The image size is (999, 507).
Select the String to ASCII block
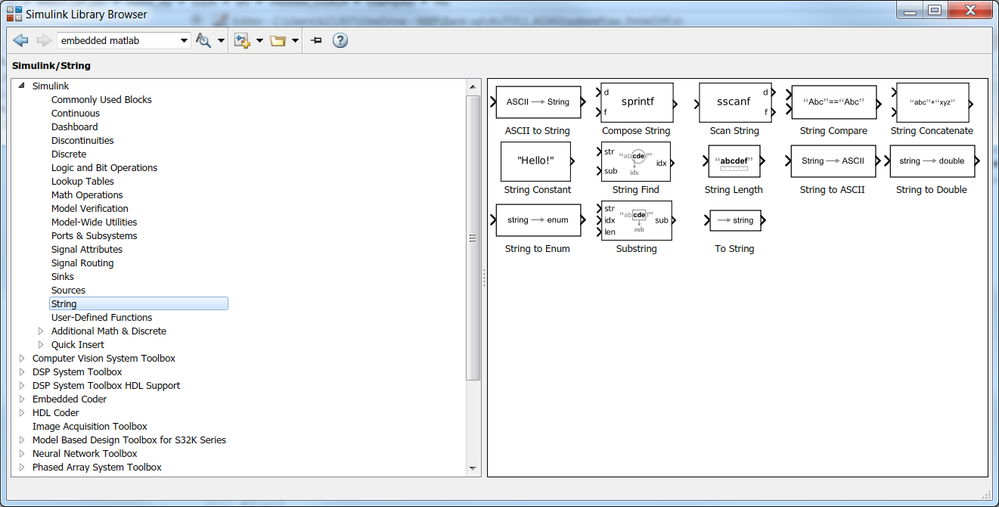pos(833,161)
